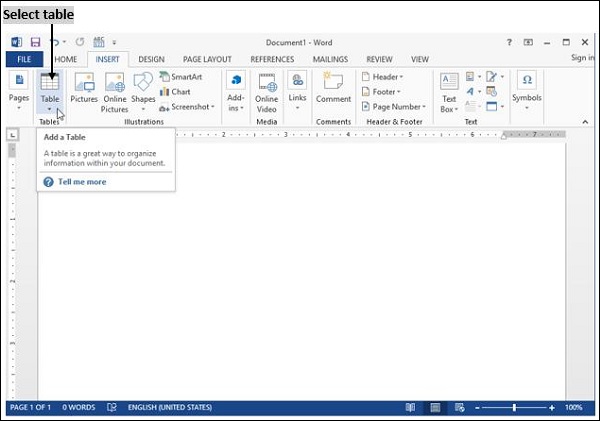This screenshot has height=421, width=600.
Task: Switch to the PAGE LAYOUT tab
Action: tap(207, 59)
